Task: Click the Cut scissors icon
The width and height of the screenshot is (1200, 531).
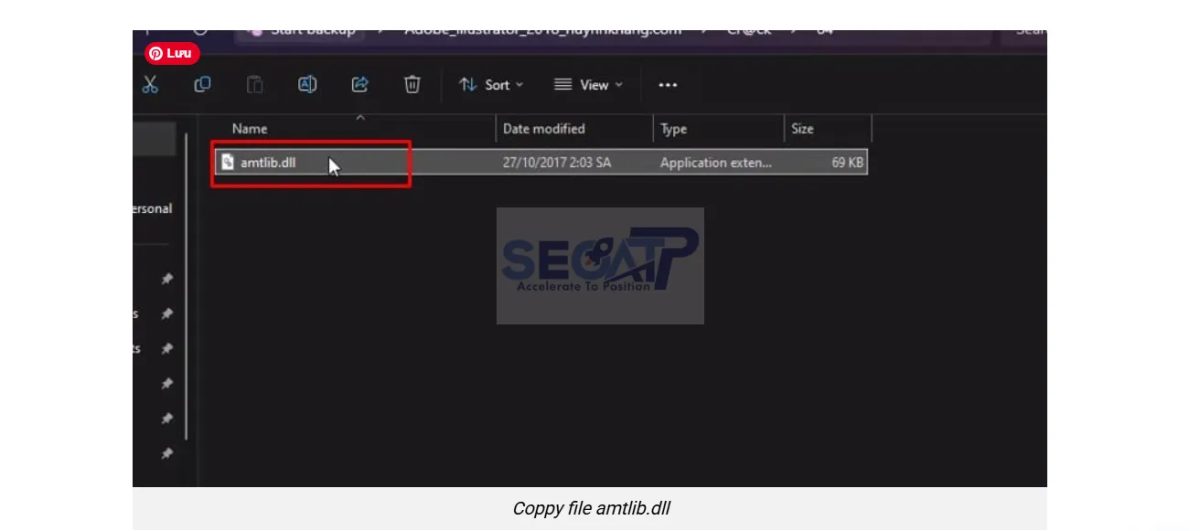Action: (x=150, y=85)
